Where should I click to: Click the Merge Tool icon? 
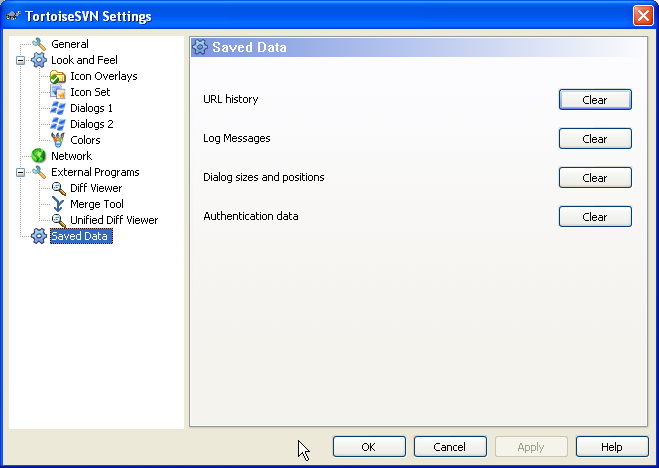pyautogui.click(x=58, y=204)
